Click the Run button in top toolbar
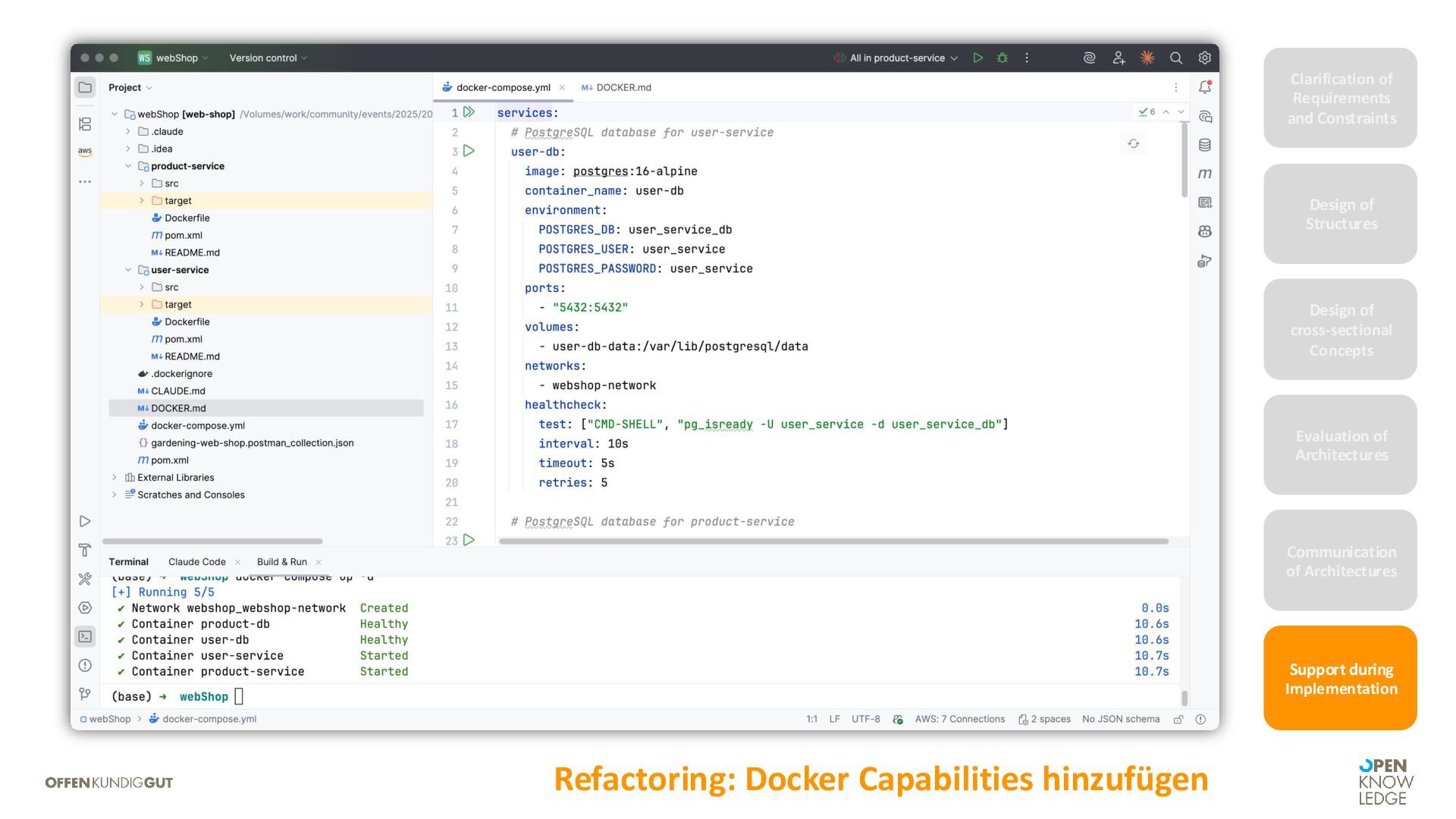1456x819 pixels. pyautogui.click(x=977, y=58)
